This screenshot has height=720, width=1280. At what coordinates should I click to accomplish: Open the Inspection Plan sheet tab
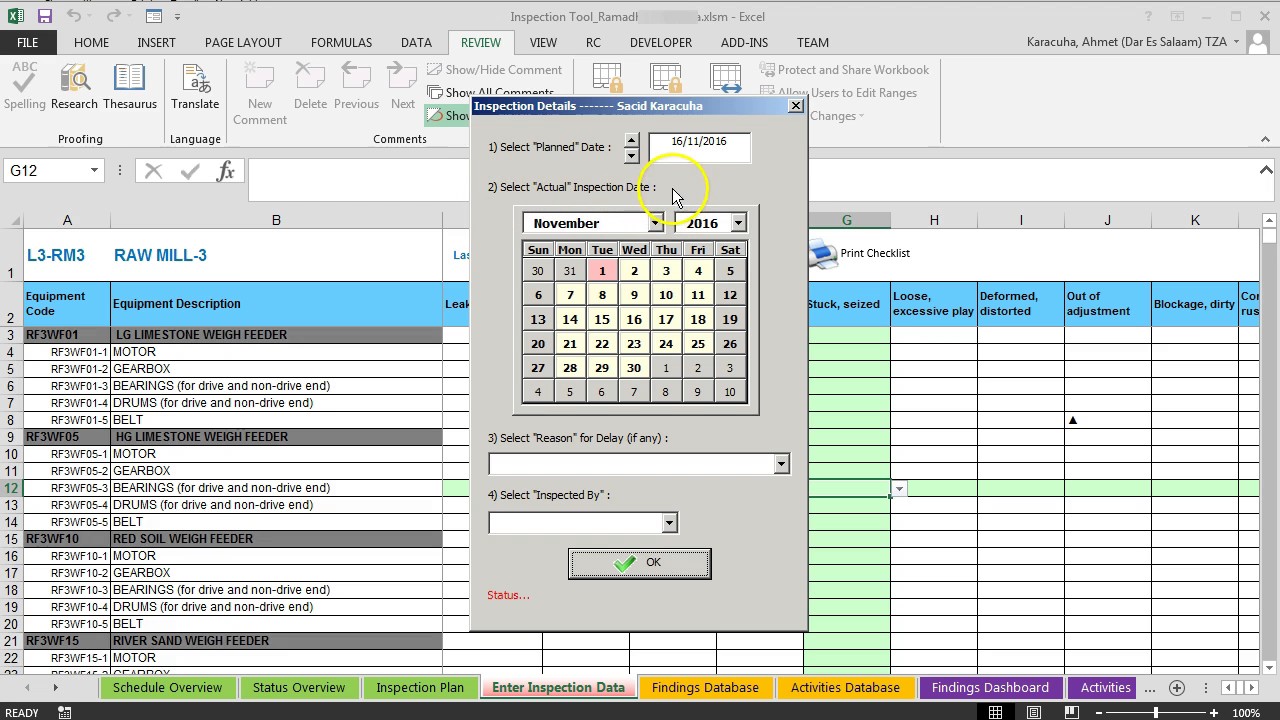click(420, 688)
